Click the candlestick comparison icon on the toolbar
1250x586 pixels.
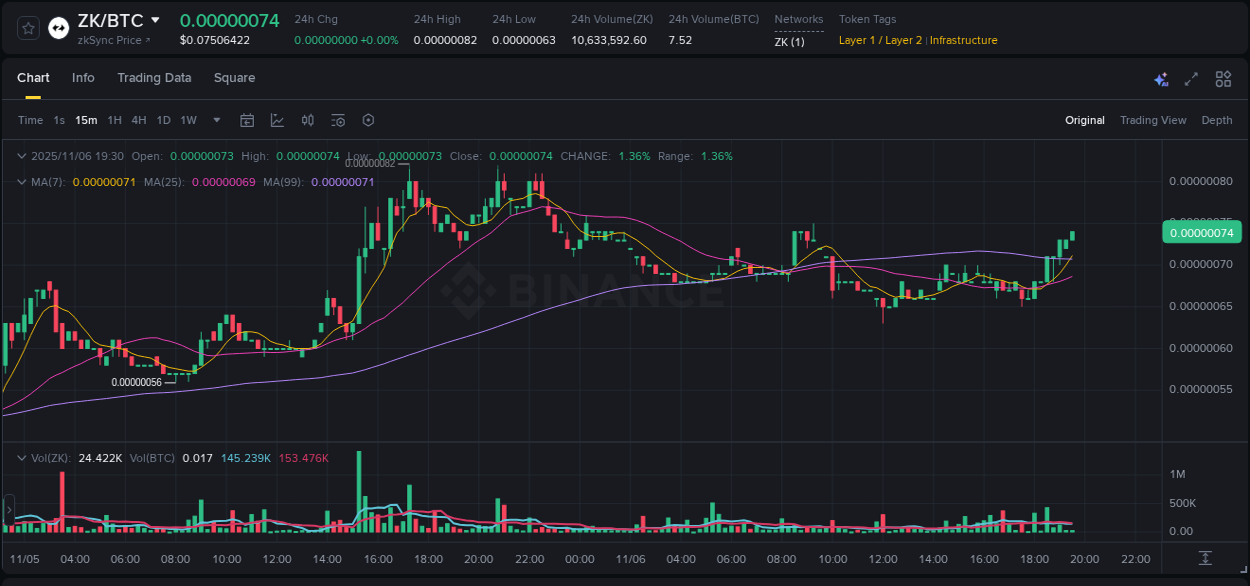tap(307, 120)
